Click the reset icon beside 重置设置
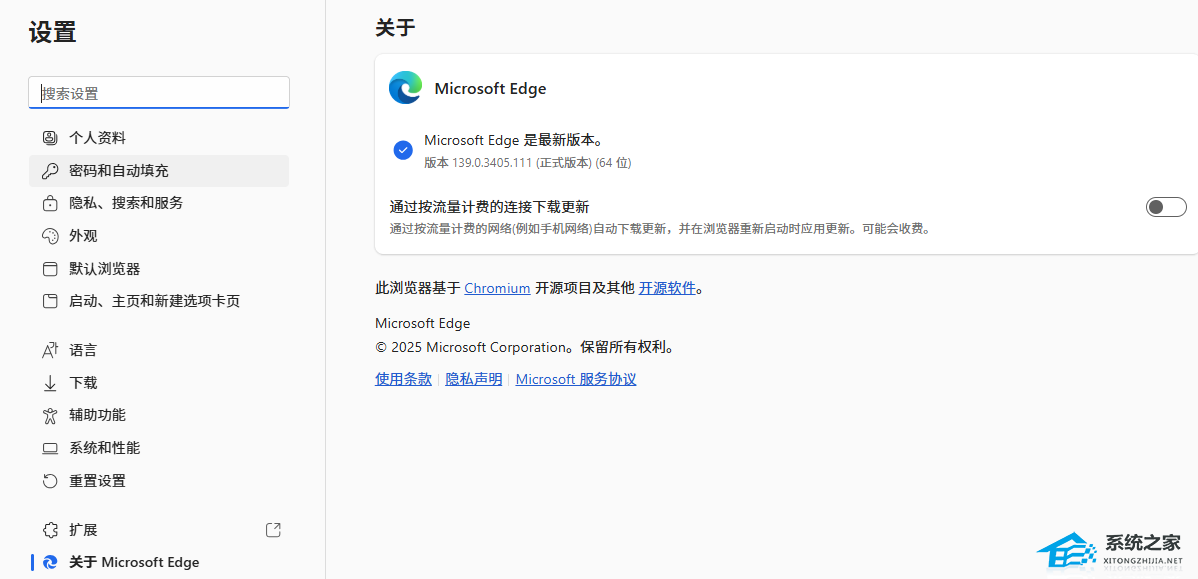Image resolution: width=1198 pixels, height=579 pixels. coord(50,480)
